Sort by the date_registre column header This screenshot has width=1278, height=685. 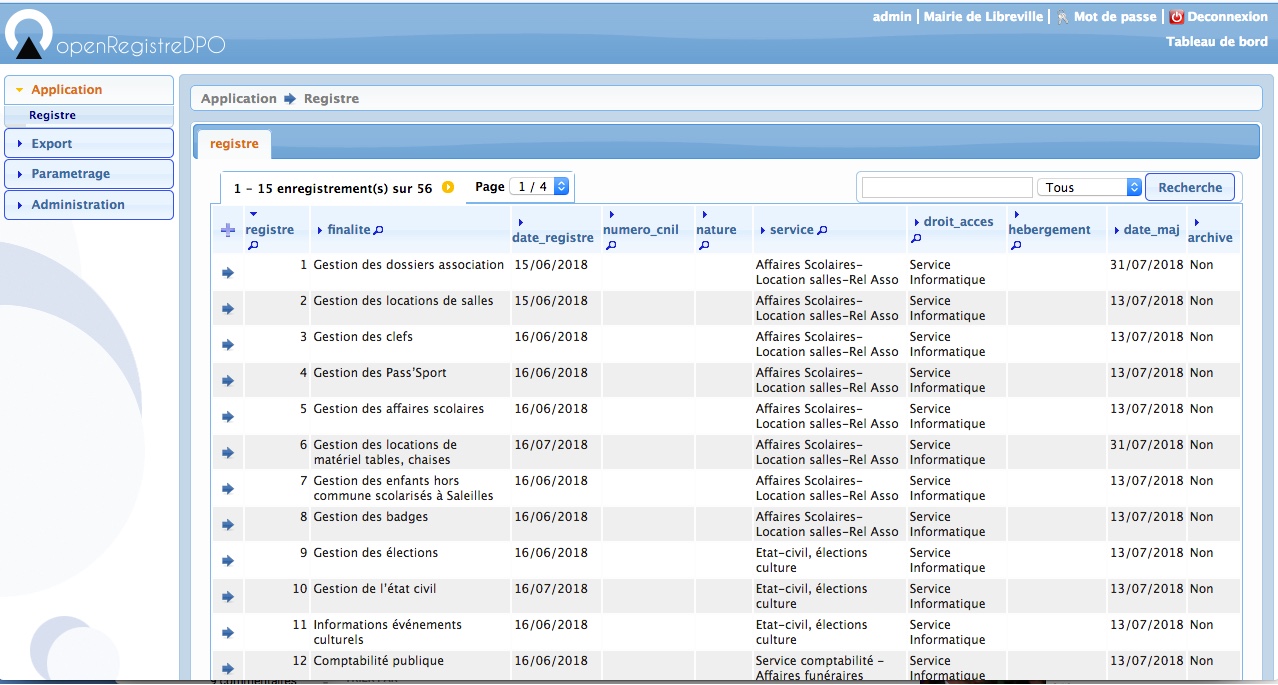(553, 238)
